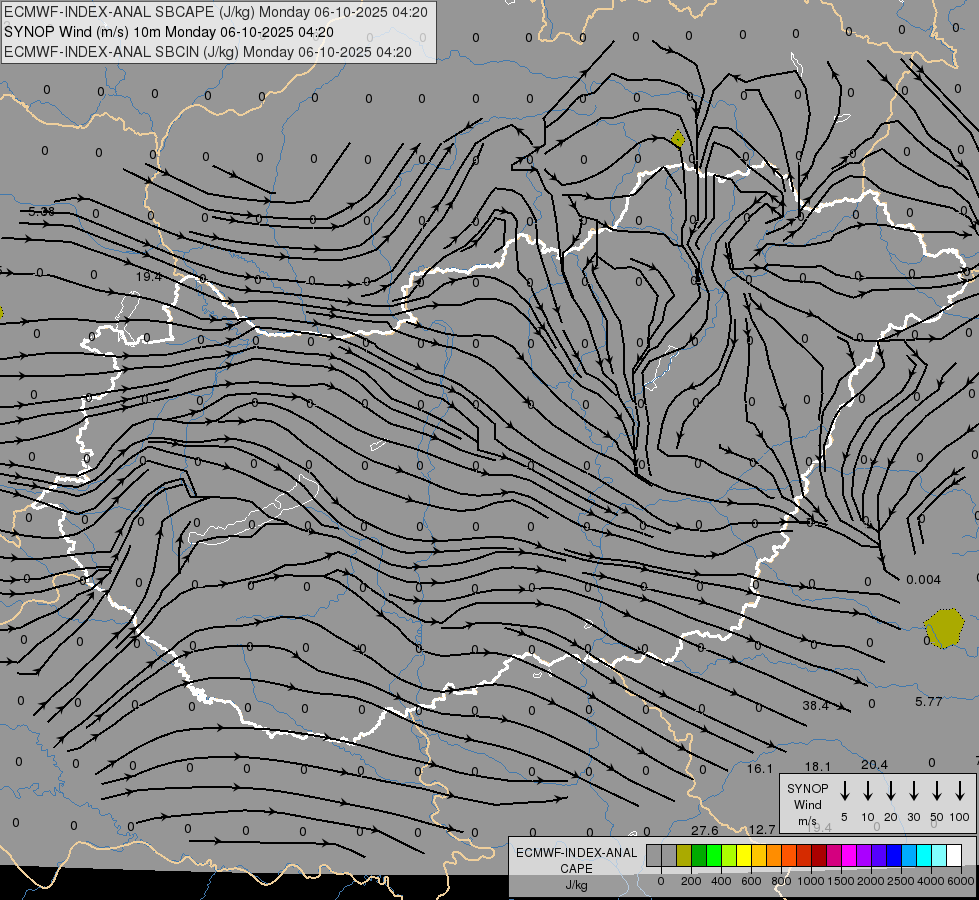Click the SYNOP Wind 10m header line

tap(169, 32)
